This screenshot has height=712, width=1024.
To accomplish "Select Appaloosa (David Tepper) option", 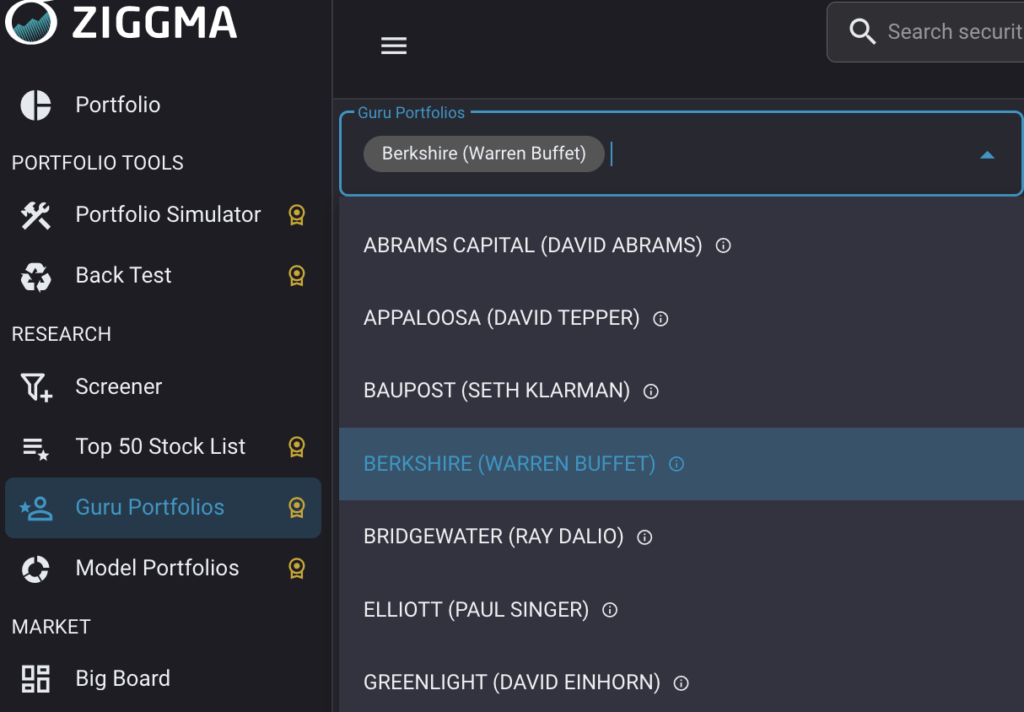I will click(x=501, y=318).
